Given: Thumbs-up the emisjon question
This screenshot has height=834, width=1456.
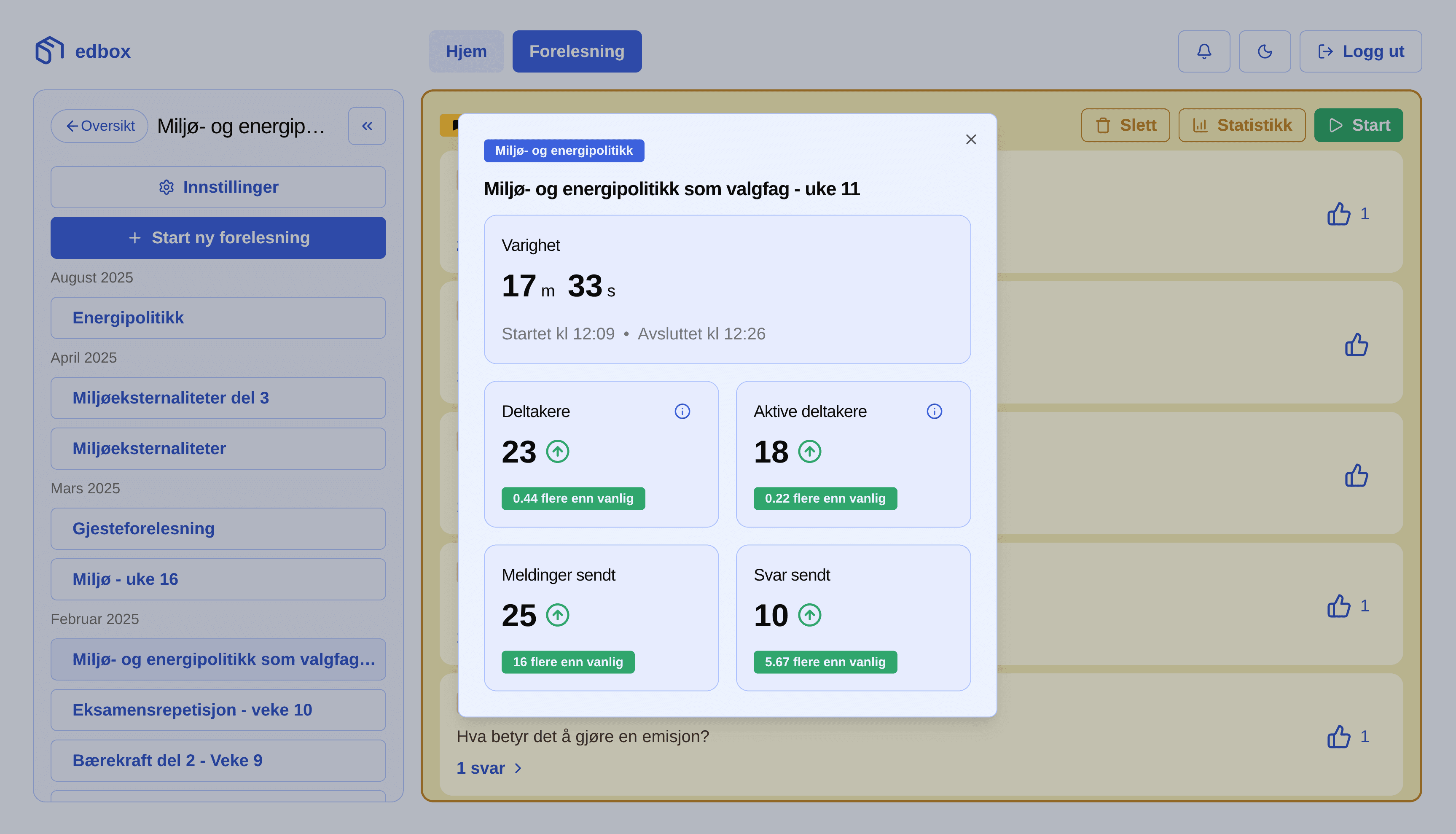Looking at the screenshot, I should [x=1339, y=738].
